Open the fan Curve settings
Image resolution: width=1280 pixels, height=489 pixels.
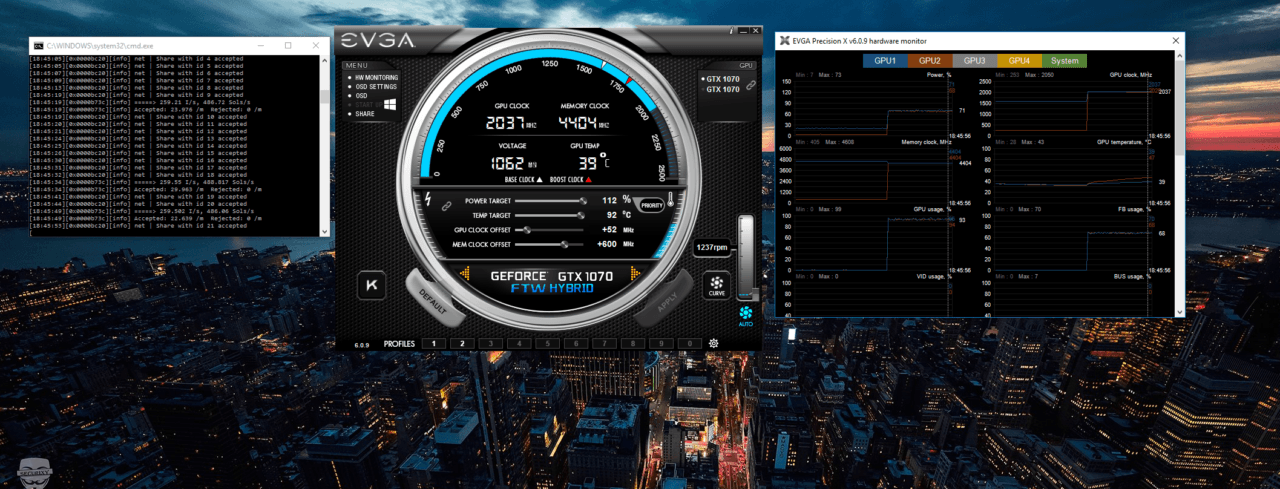coord(716,285)
